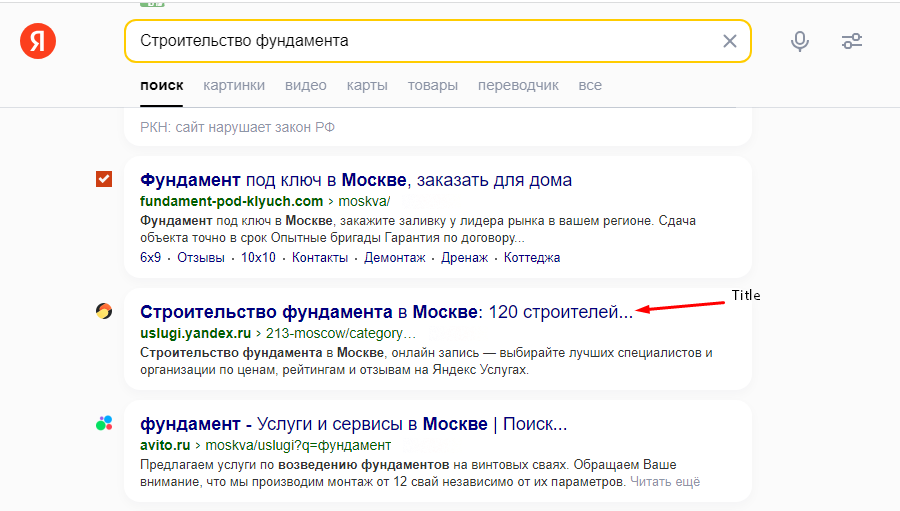900x511 pixels.
Task: Click fundament-pod-klyuch.com favicon
Action: tap(104, 179)
